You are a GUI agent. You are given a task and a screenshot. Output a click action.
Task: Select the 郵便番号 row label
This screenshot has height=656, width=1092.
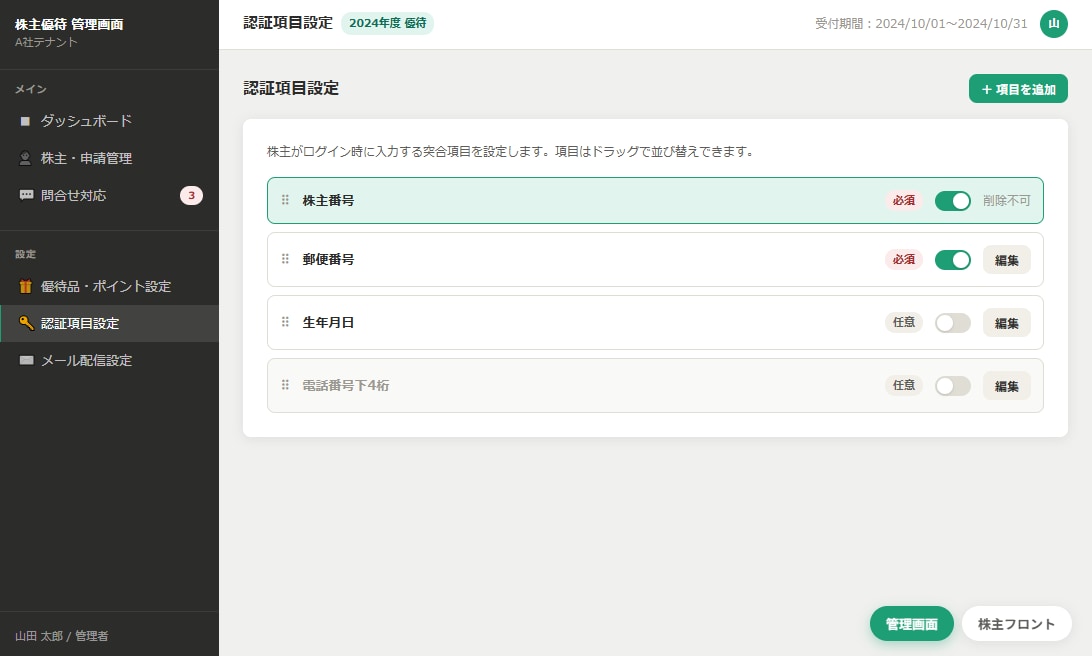[x=328, y=259]
